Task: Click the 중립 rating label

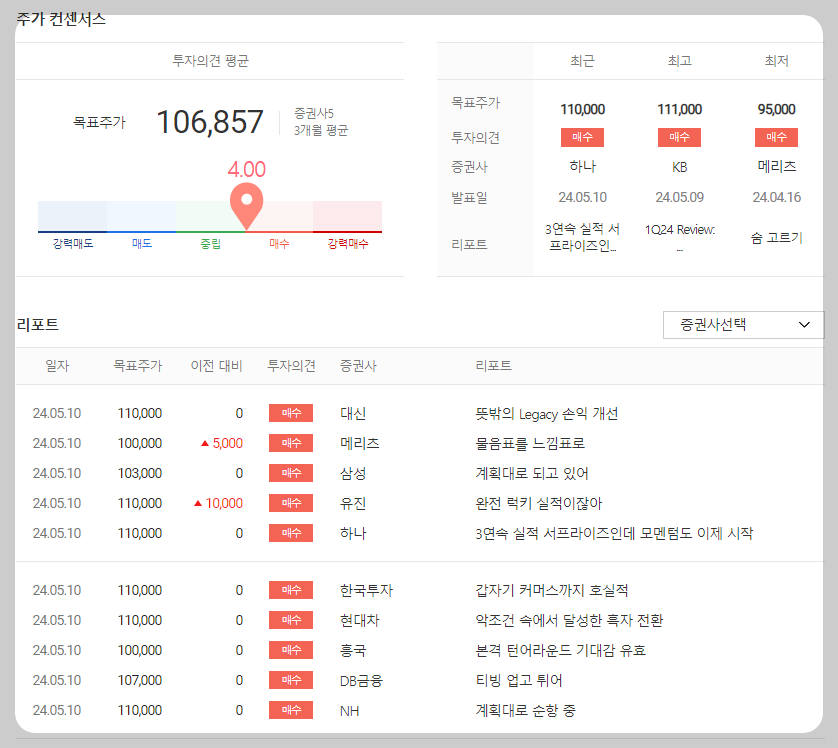Action: coord(211,244)
